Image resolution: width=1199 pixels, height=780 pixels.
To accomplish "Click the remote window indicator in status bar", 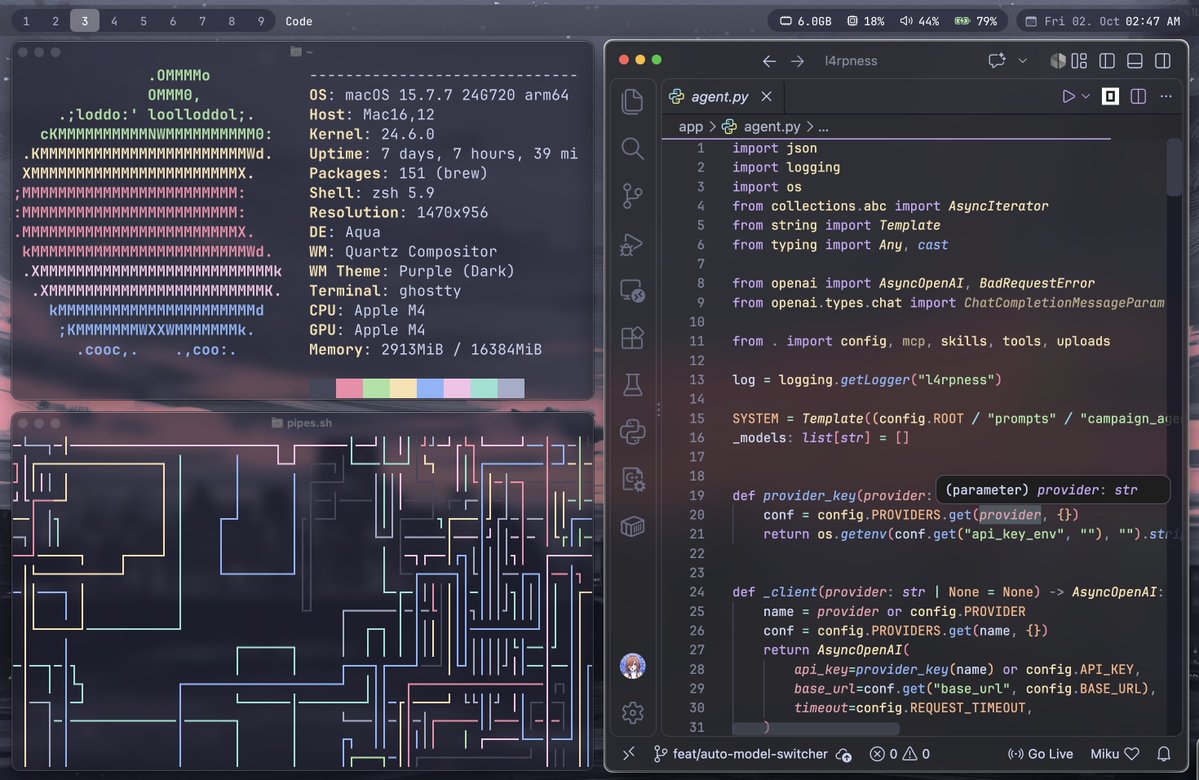I will coord(629,754).
